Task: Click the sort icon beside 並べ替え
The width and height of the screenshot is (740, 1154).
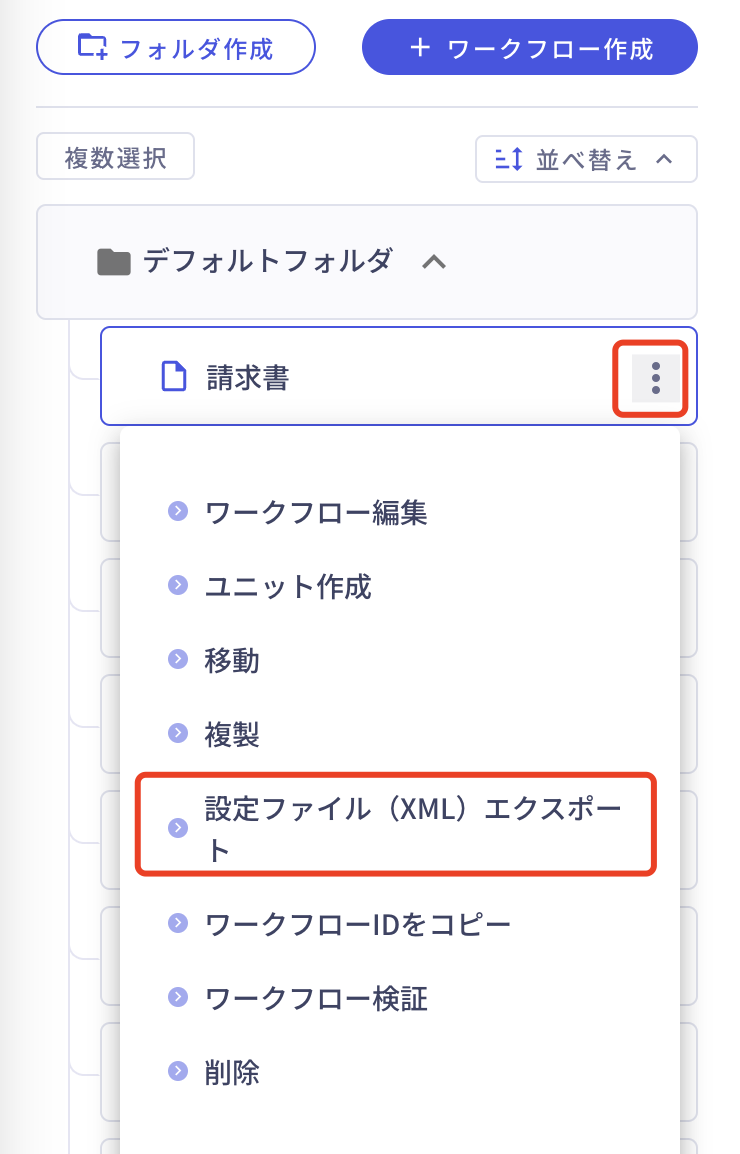Action: [509, 159]
